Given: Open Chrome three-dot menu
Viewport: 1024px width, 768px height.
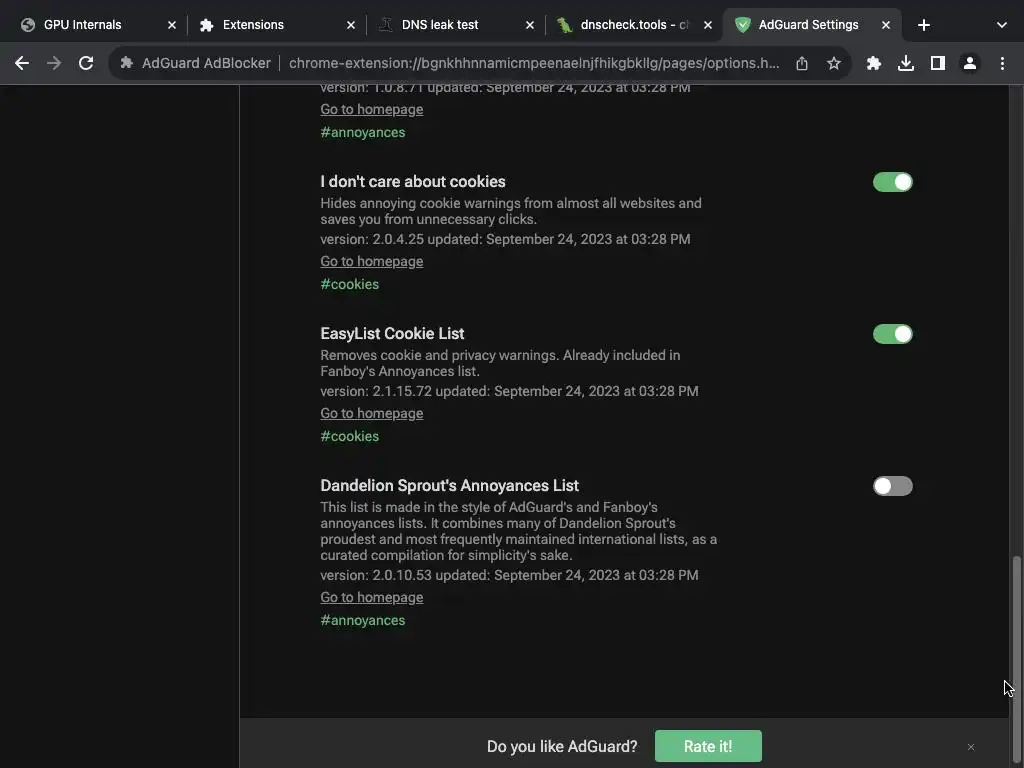Looking at the screenshot, I should (x=1002, y=63).
